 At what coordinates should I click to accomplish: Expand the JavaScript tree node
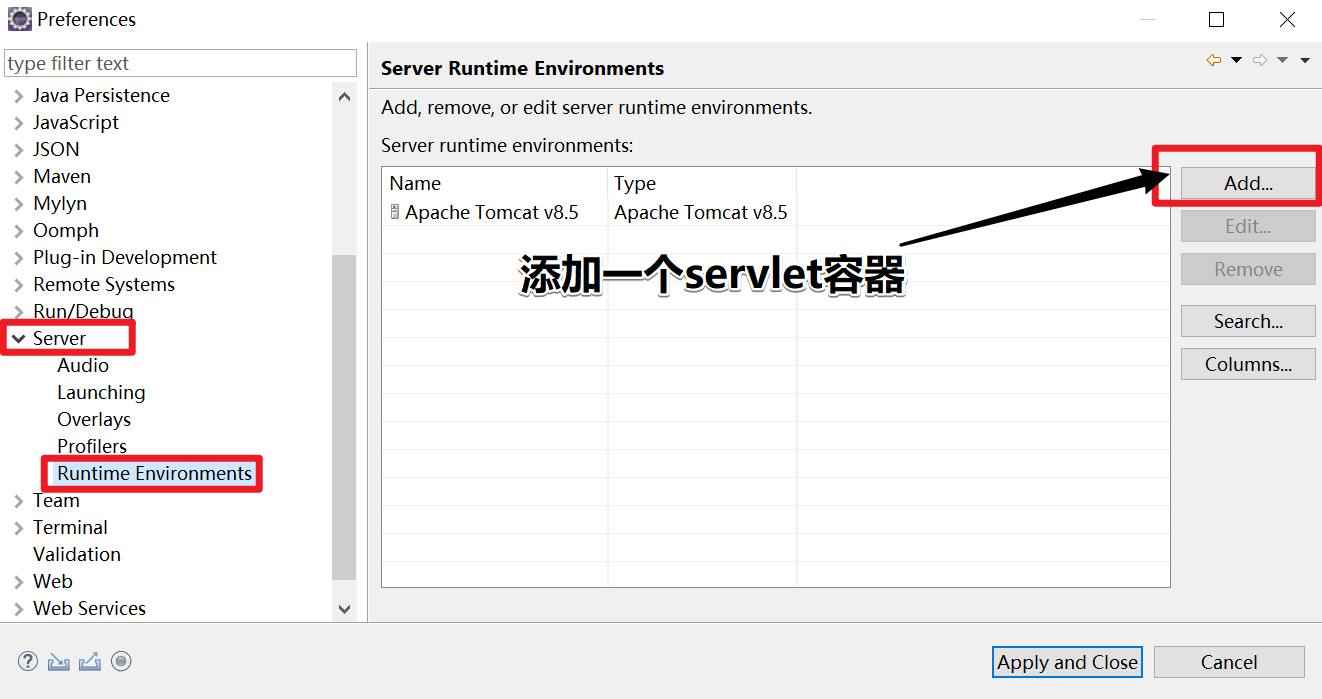click(x=19, y=123)
